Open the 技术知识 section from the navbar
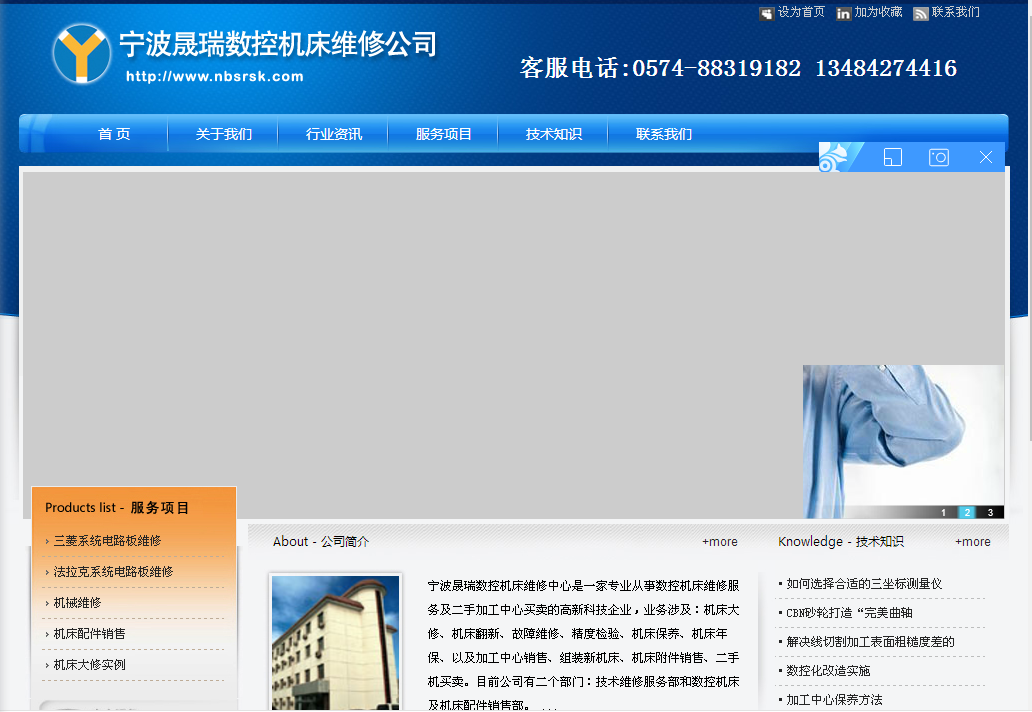Screen dimensions: 1032x712 click(x=552, y=132)
